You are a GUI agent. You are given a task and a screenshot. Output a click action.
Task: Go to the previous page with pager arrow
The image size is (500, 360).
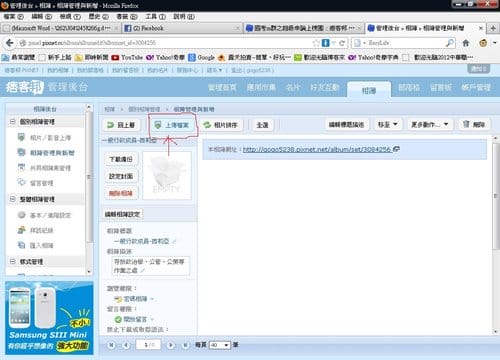coord(126,345)
